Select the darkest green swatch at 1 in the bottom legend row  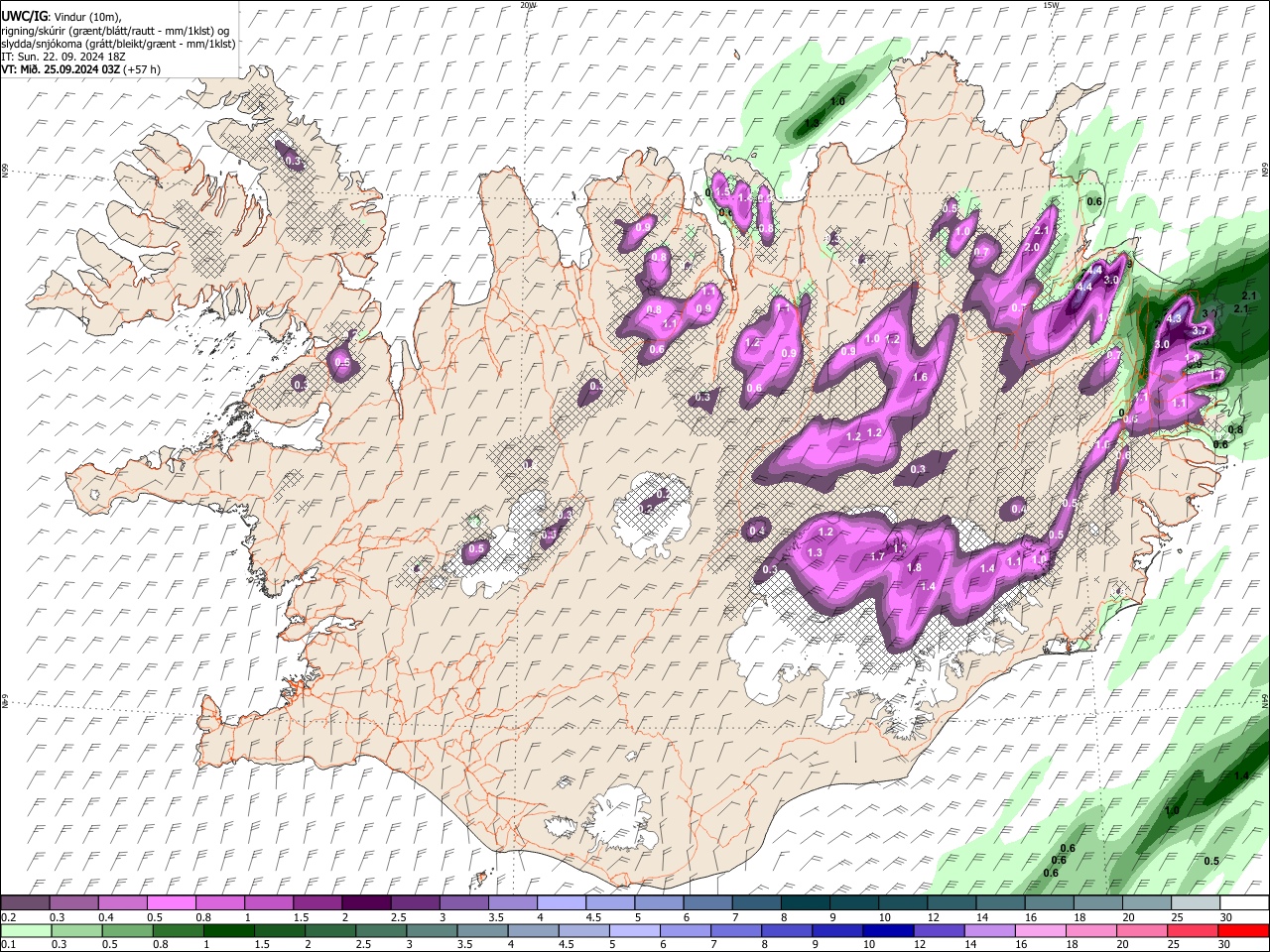pyautogui.click(x=229, y=930)
